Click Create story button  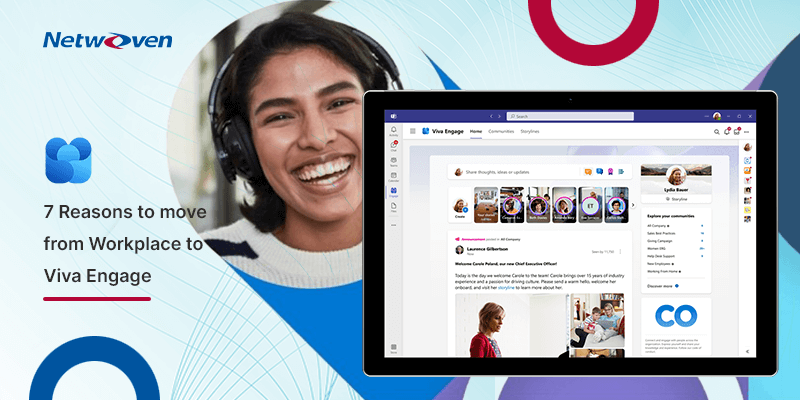[x=460, y=207]
